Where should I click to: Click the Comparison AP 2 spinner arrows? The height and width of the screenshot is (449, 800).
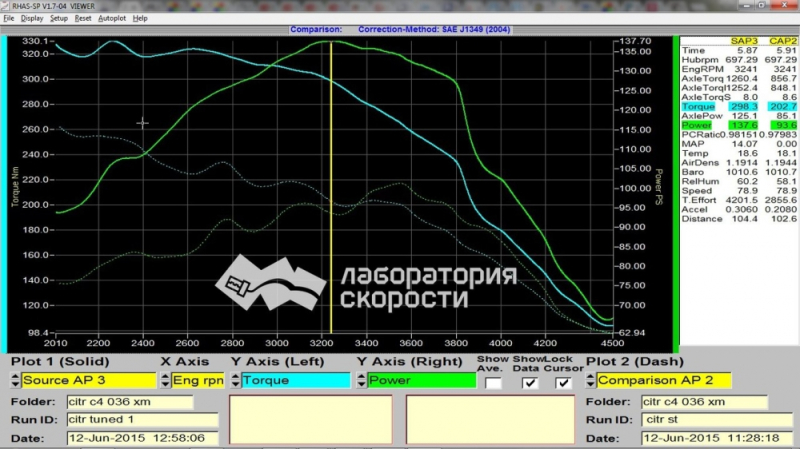590,380
